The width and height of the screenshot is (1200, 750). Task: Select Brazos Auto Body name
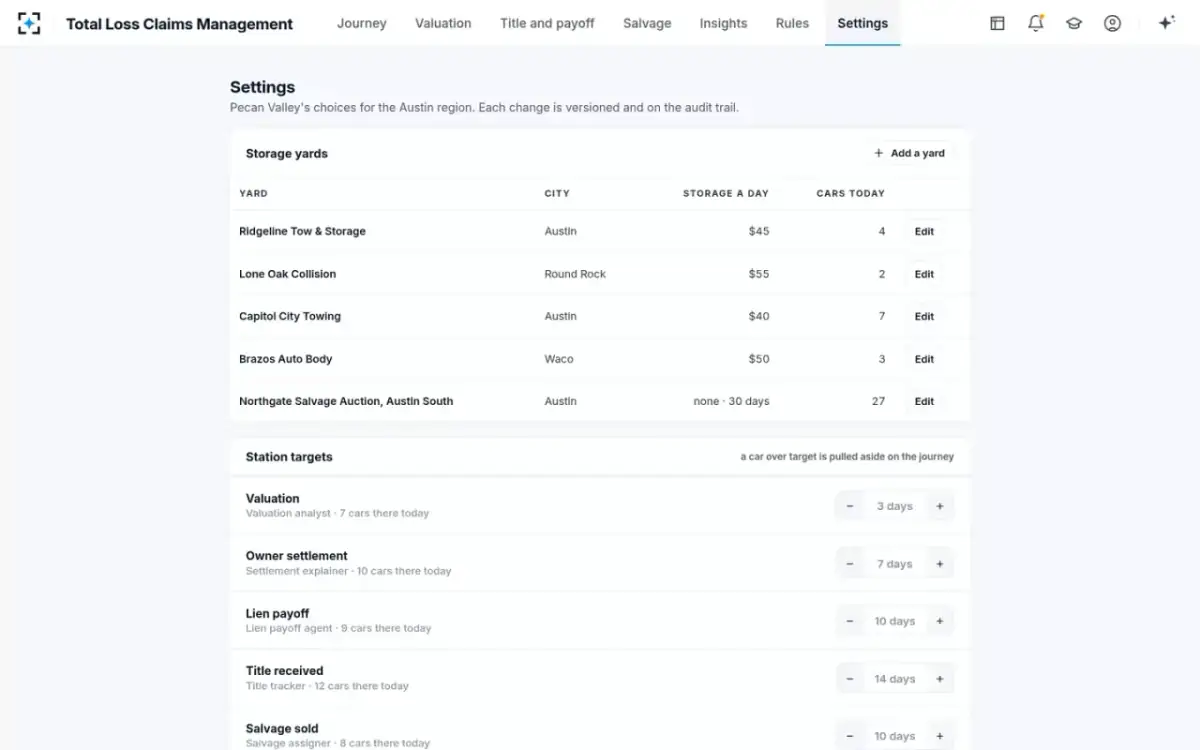point(285,359)
